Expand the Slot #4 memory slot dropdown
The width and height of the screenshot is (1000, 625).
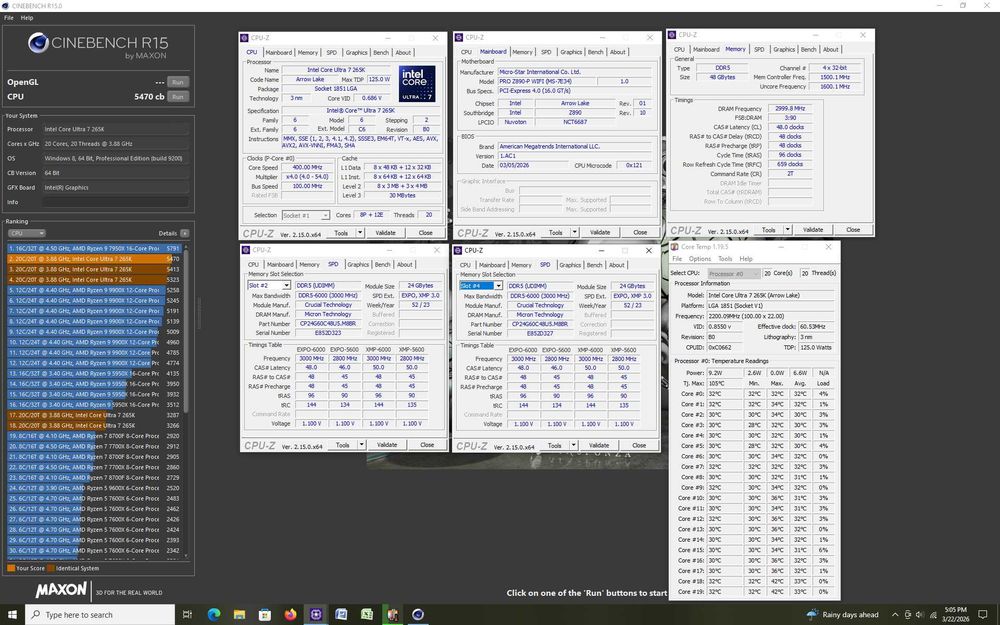click(x=498, y=286)
